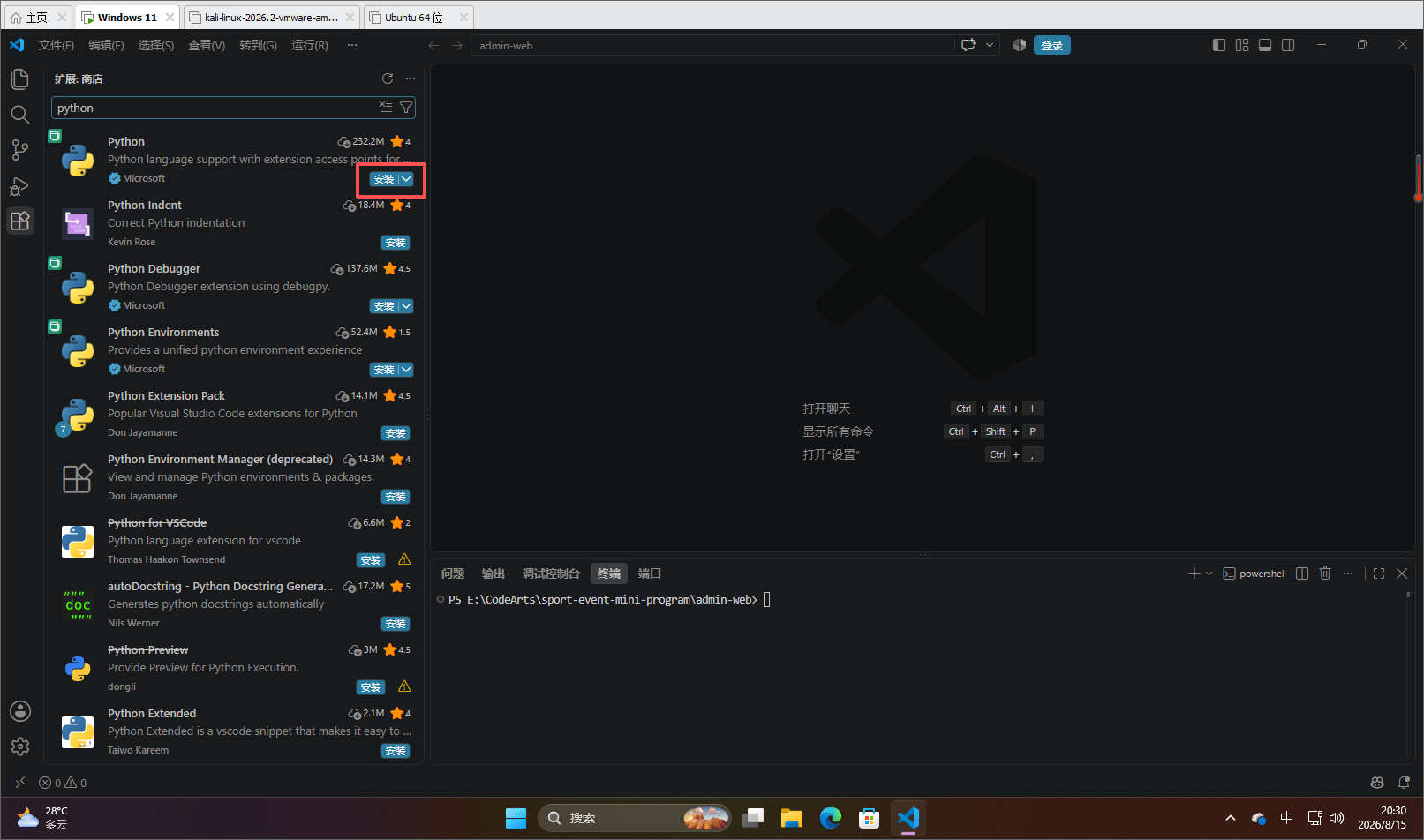Refresh the extensions marketplace list
The height and width of the screenshot is (840, 1424).
tap(388, 79)
